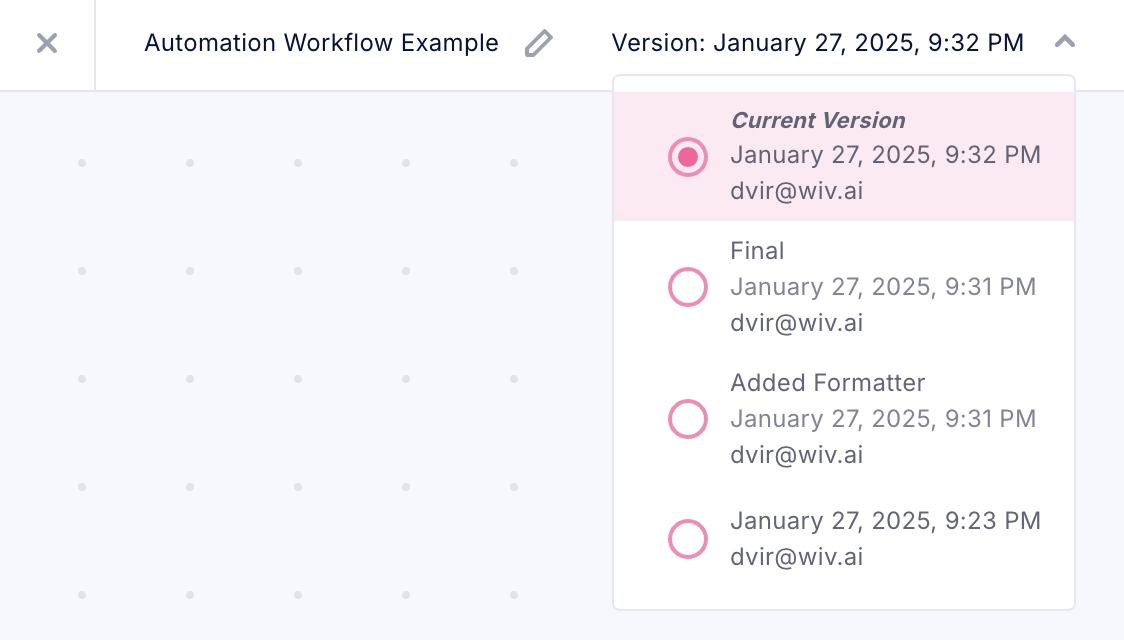This screenshot has width=1124, height=640.
Task: Select the Final version radio button
Action: coord(688,287)
